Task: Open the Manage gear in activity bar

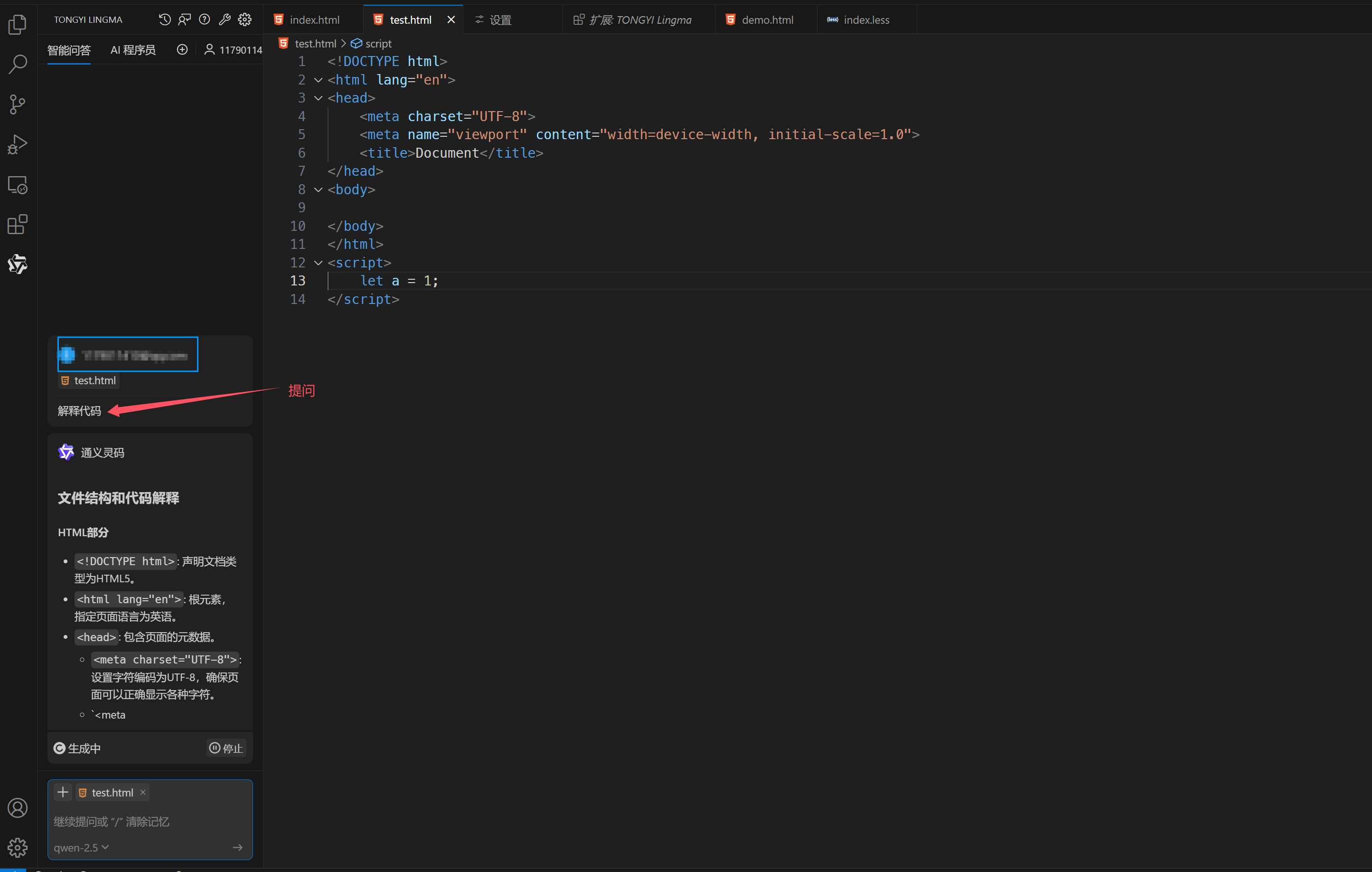Action: coord(18,847)
